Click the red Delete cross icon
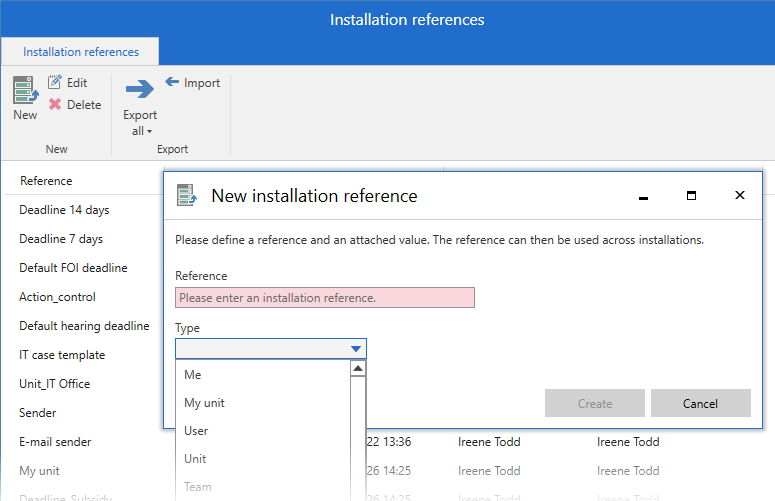This screenshot has width=775, height=501. pyautogui.click(x=55, y=104)
